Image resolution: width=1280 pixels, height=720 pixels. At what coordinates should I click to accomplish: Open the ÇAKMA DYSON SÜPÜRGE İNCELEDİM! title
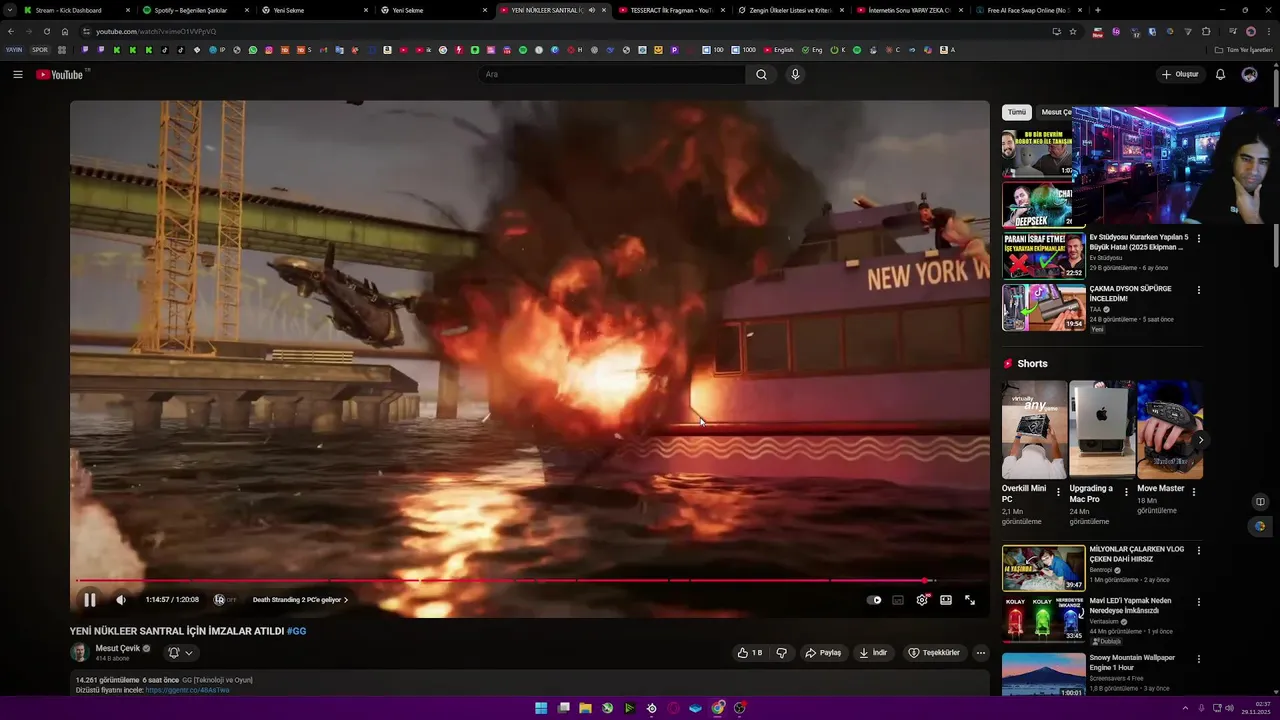coord(1130,293)
